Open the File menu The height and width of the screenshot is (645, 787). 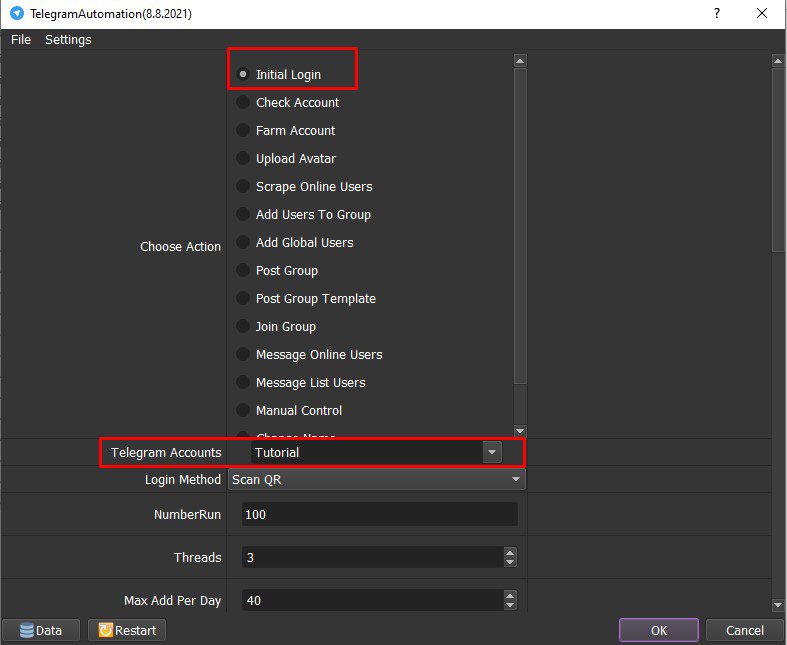[x=21, y=40]
